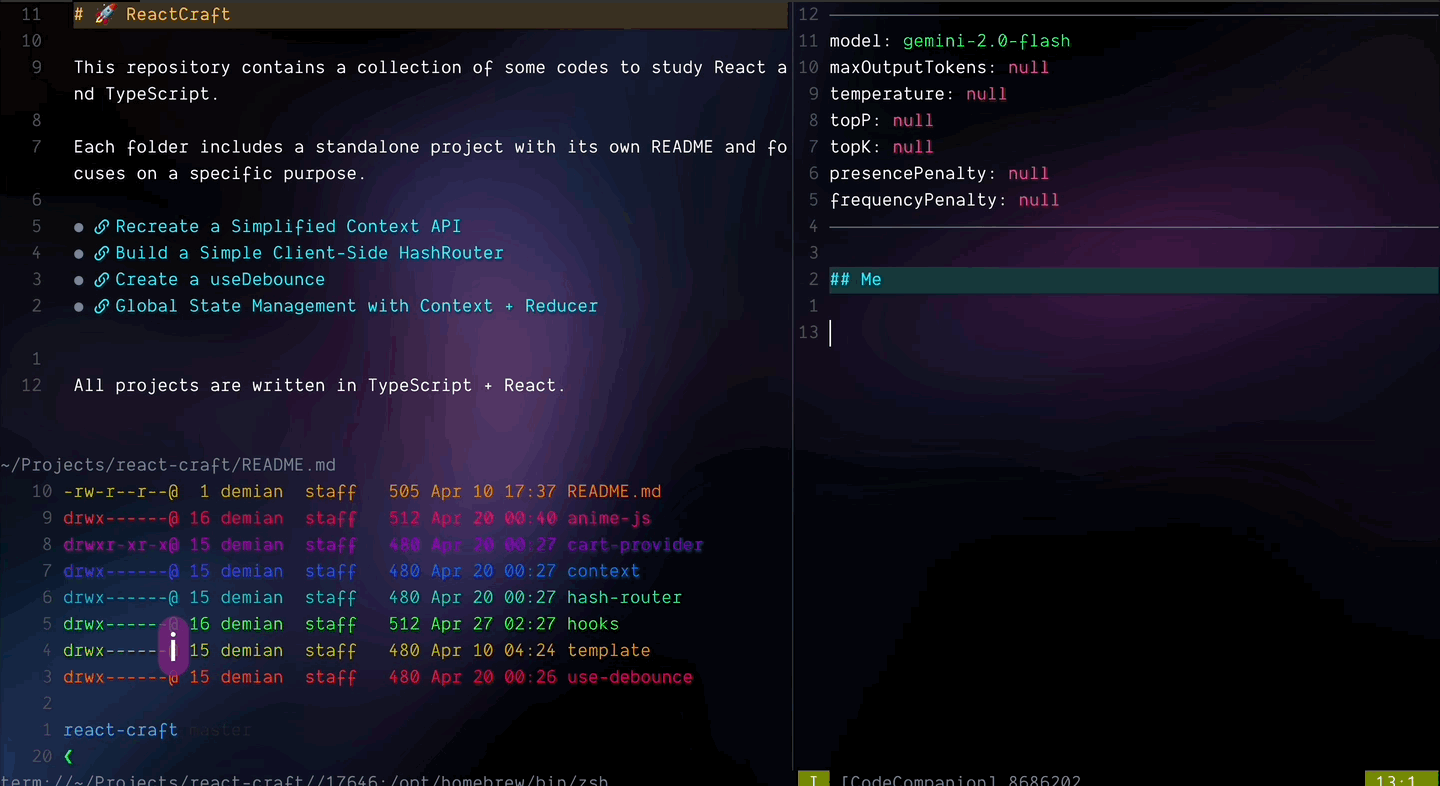The height and width of the screenshot is (786, 1440).
Task: Click the link icon beside "Build a Simple Client-Side HashRouter"
Action: tap(101, 253)
